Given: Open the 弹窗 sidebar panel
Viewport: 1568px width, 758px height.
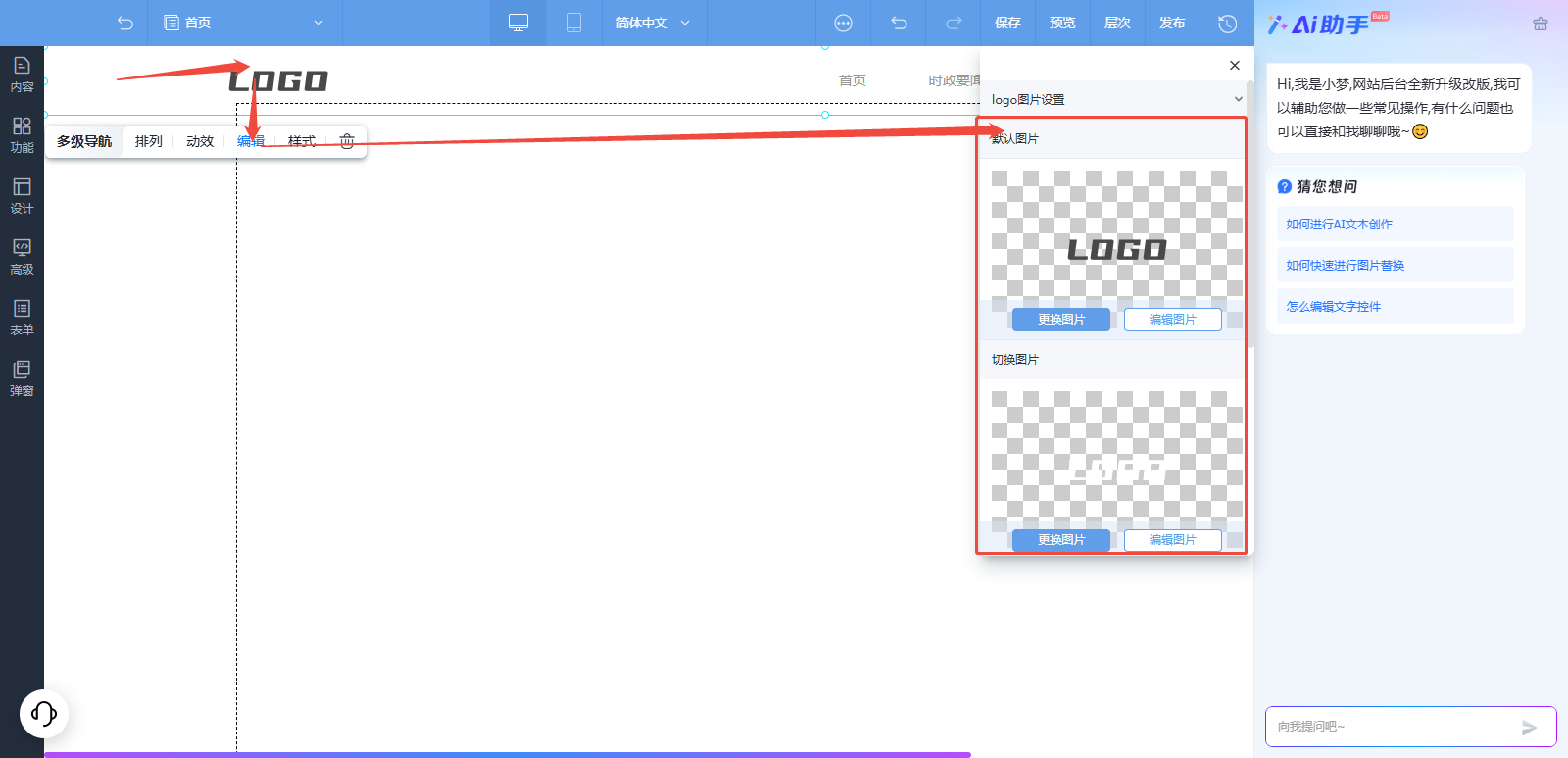Looking at the screenshot, I should 22,379.
